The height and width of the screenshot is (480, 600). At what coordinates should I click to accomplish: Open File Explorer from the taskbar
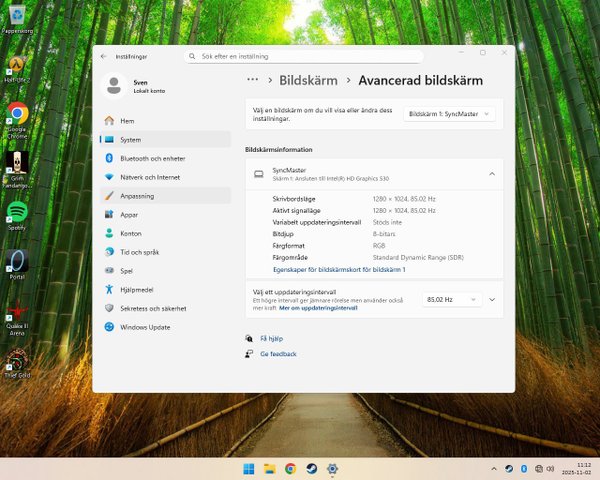point(269,468)
